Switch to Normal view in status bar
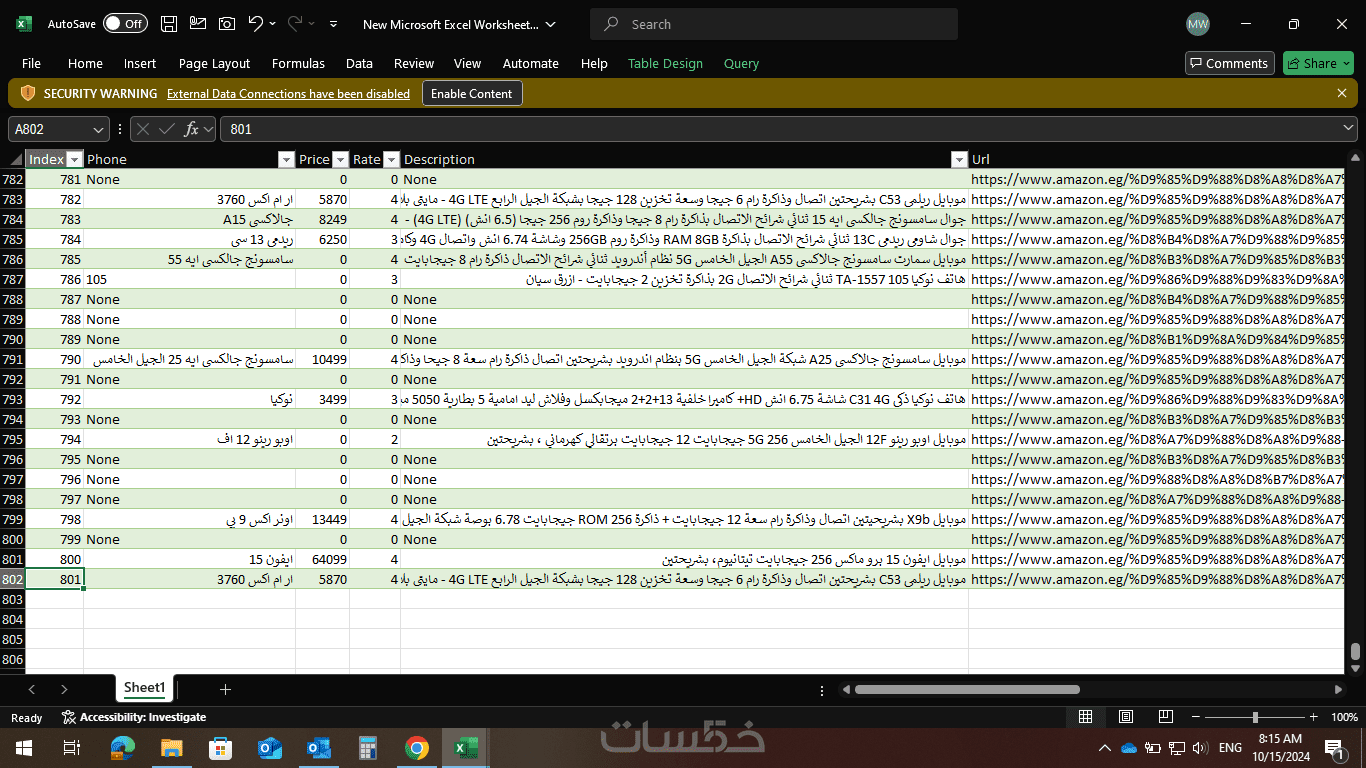 (1085, 717)
